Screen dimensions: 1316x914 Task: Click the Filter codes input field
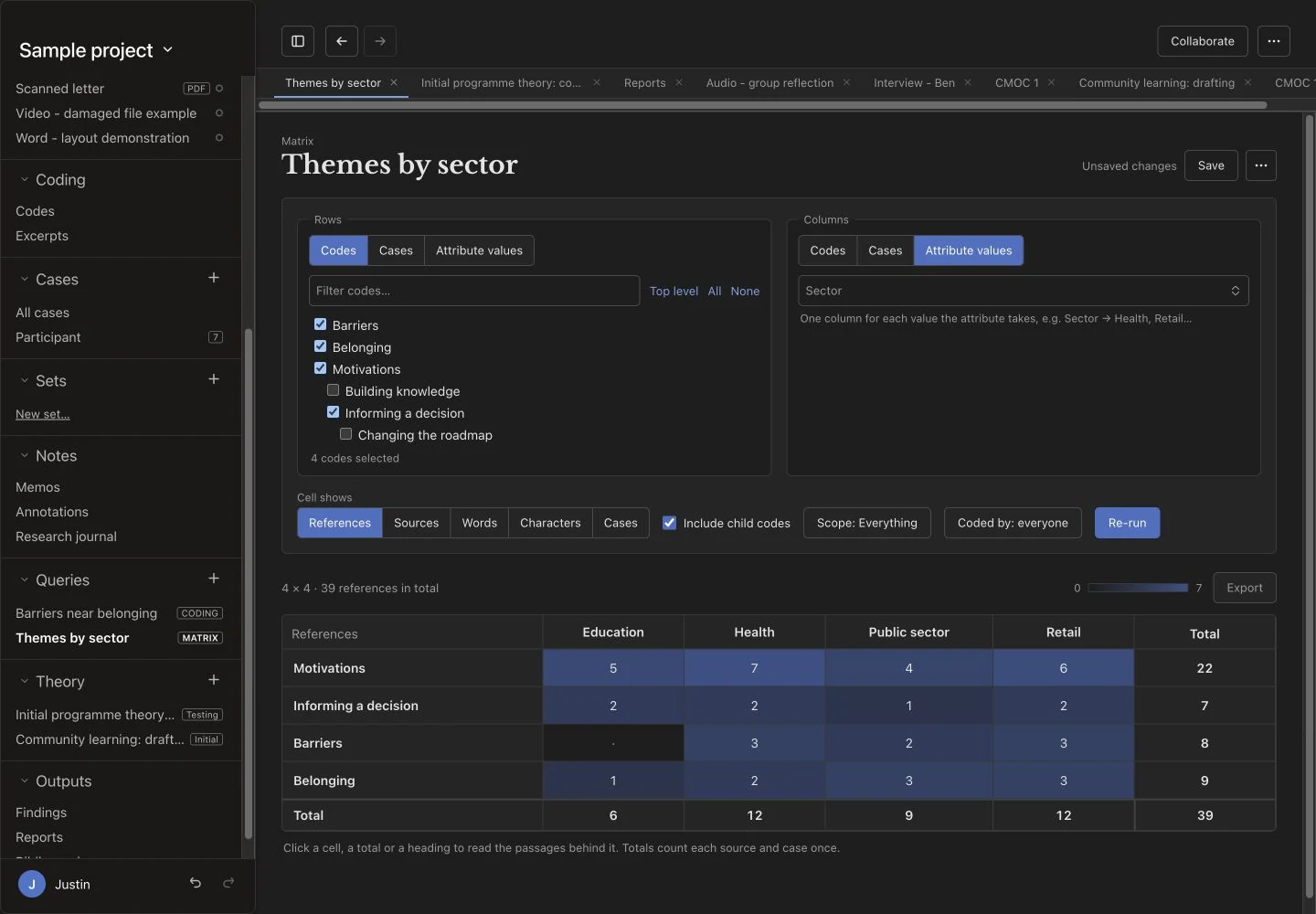[474, 291]
